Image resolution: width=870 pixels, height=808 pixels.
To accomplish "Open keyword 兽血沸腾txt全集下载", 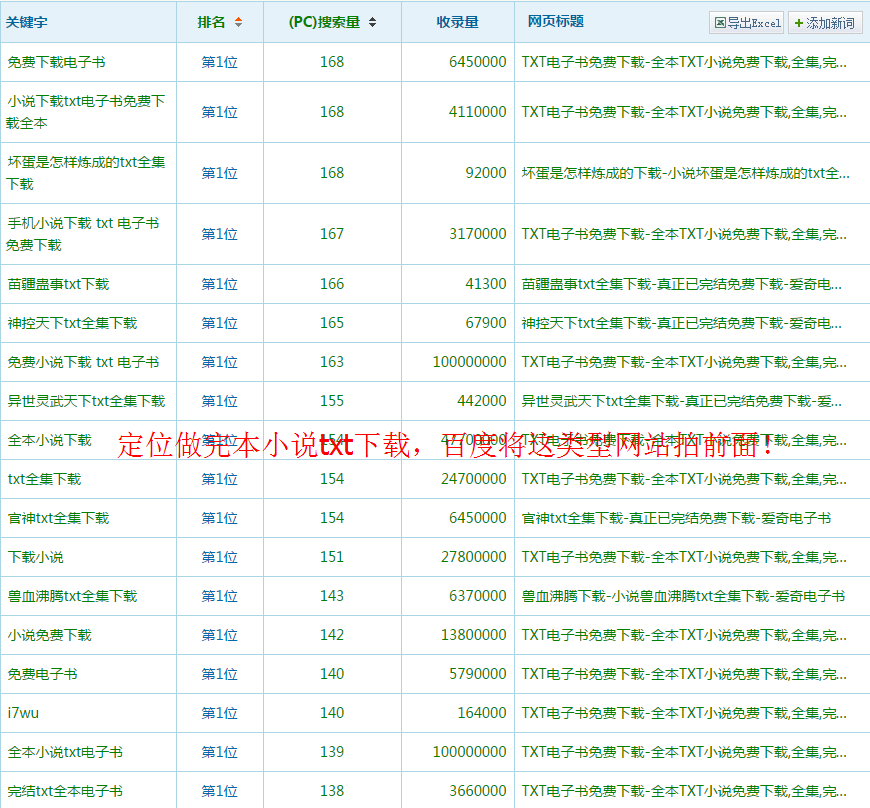I will pos(72,596).
